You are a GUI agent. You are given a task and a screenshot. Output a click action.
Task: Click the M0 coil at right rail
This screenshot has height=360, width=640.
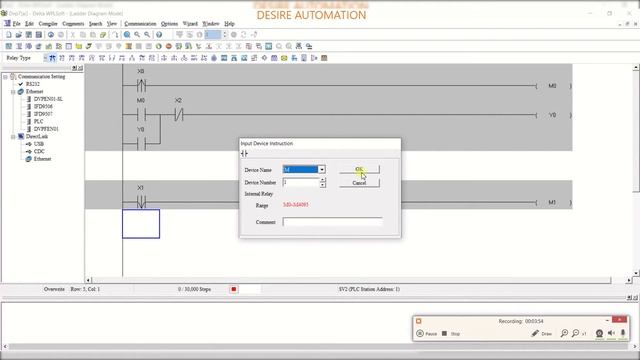coord(553,86)
